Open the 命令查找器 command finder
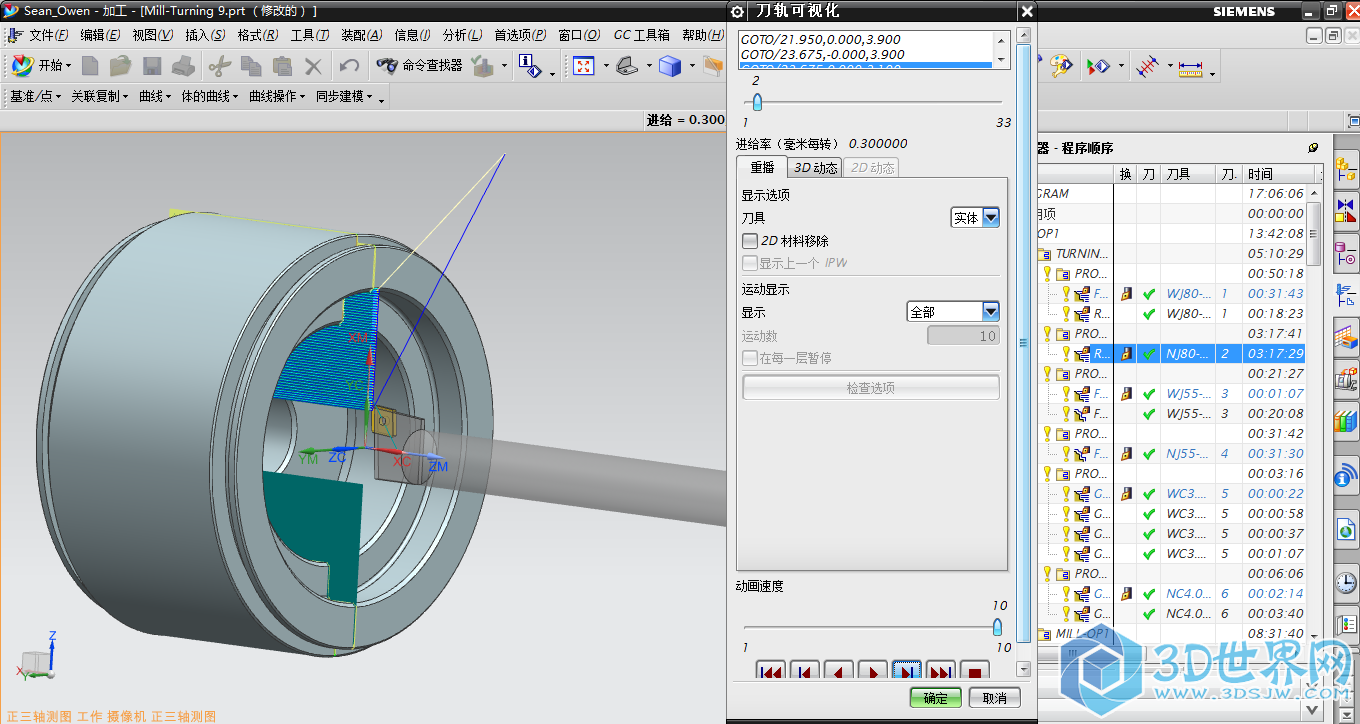Image resolution: width=1360 pixels, height=724 pixels. pos(419,65)
